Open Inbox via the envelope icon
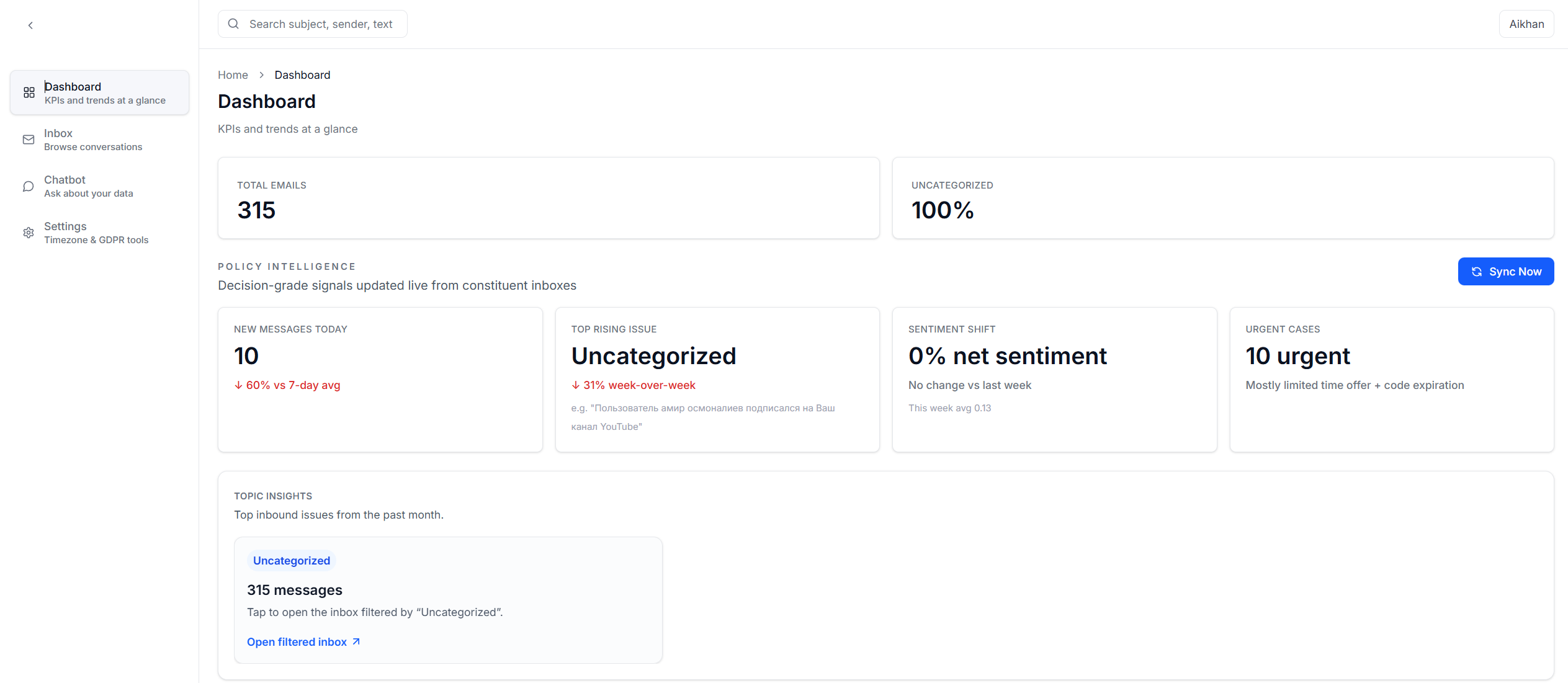This screenshot has height=683, width=1568. [29, 140]
